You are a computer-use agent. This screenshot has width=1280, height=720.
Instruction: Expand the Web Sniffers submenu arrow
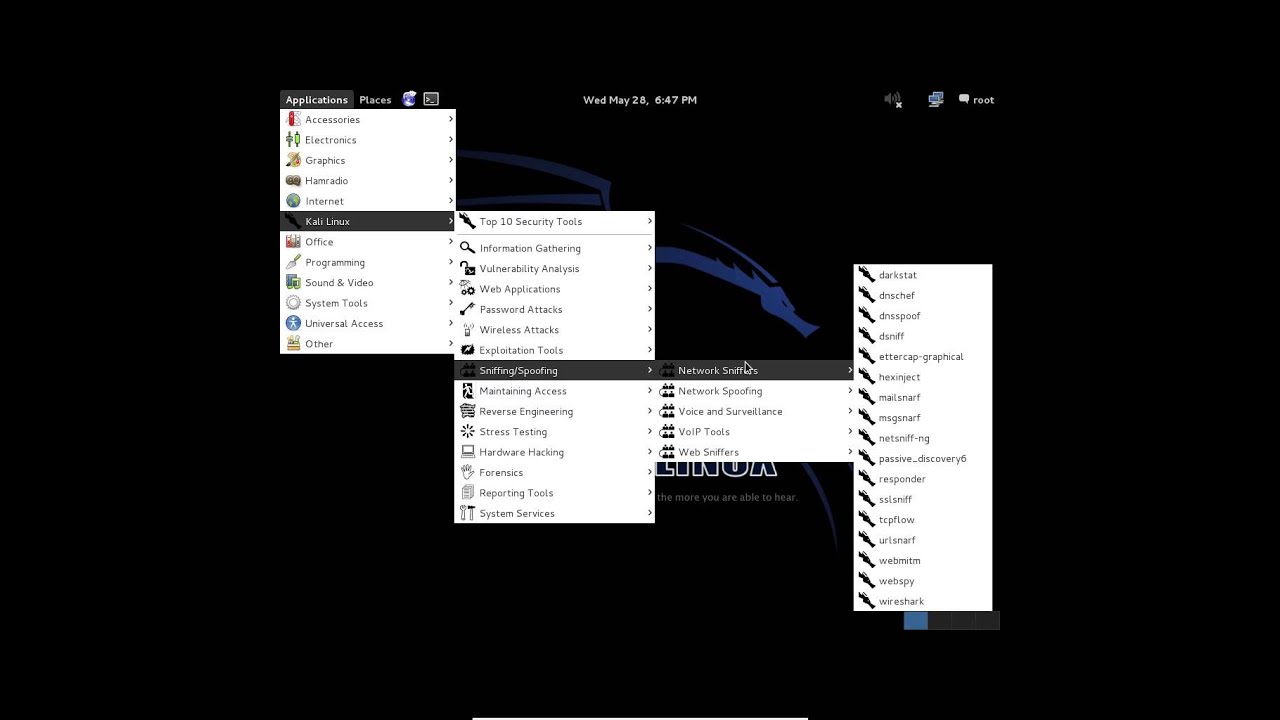pos(850,452)
